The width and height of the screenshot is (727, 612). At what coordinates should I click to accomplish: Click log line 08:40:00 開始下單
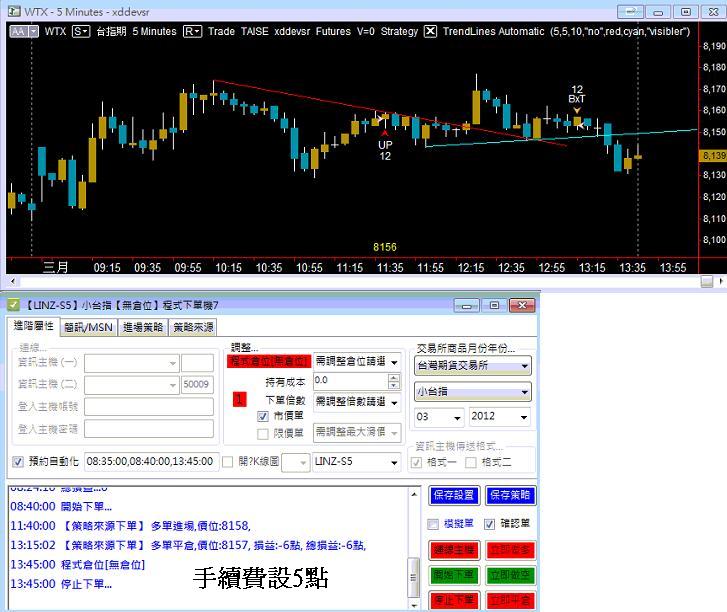[61, 506]
